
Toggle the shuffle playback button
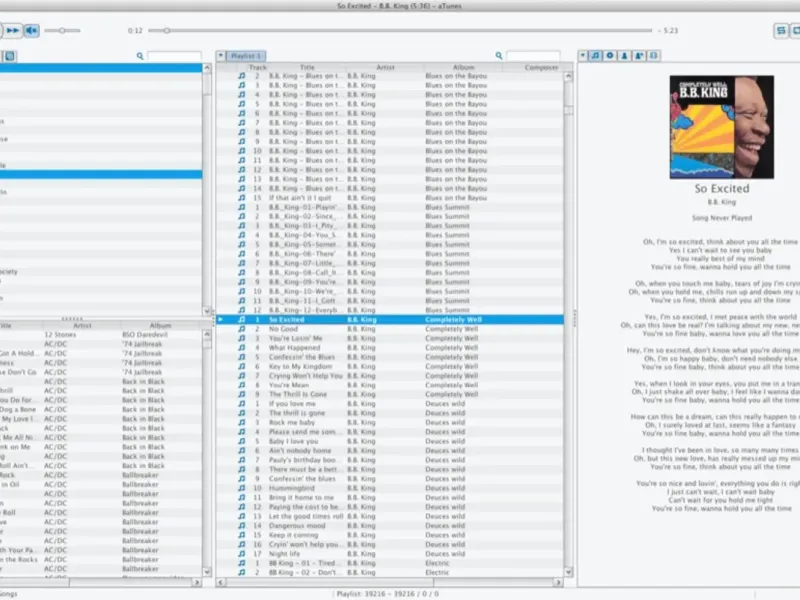781,31
